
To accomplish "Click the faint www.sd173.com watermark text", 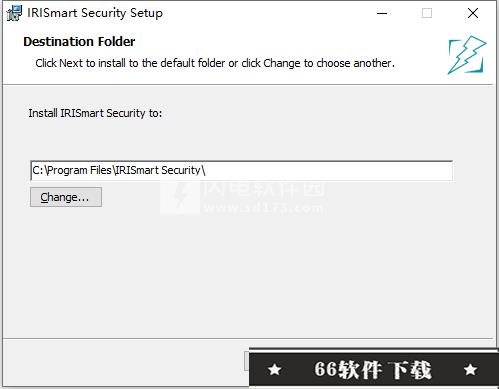I will (263, 208).
